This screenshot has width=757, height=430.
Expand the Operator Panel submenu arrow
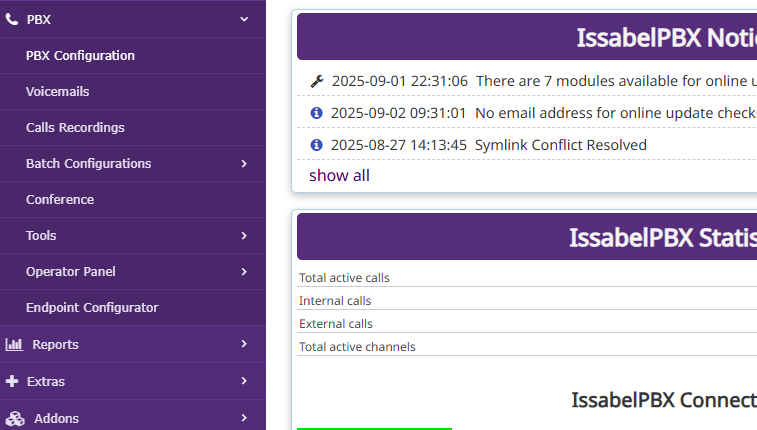[244, 271]
